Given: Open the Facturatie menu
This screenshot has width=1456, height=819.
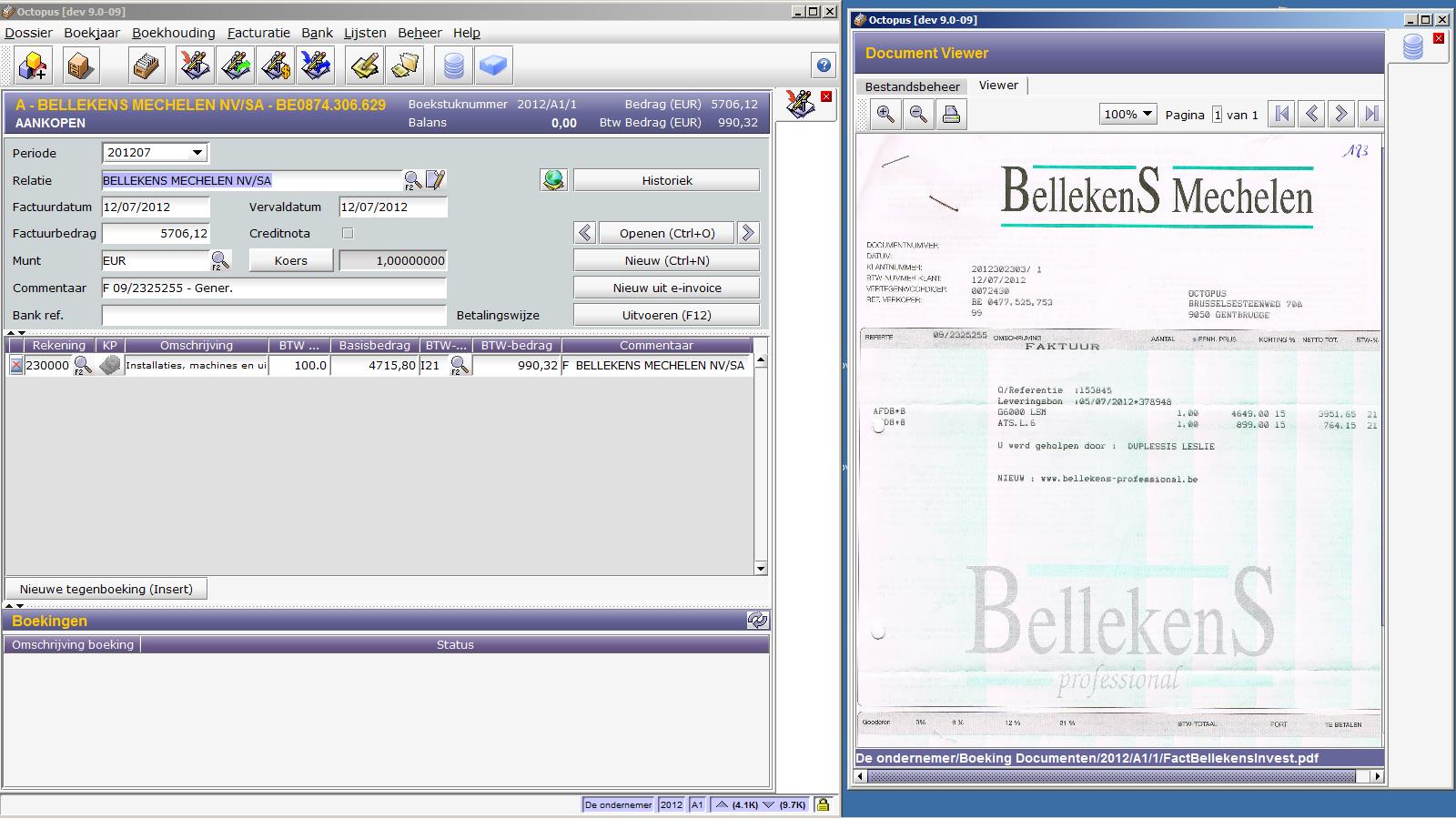Looking at the screenshot, I should coord(258,33).
